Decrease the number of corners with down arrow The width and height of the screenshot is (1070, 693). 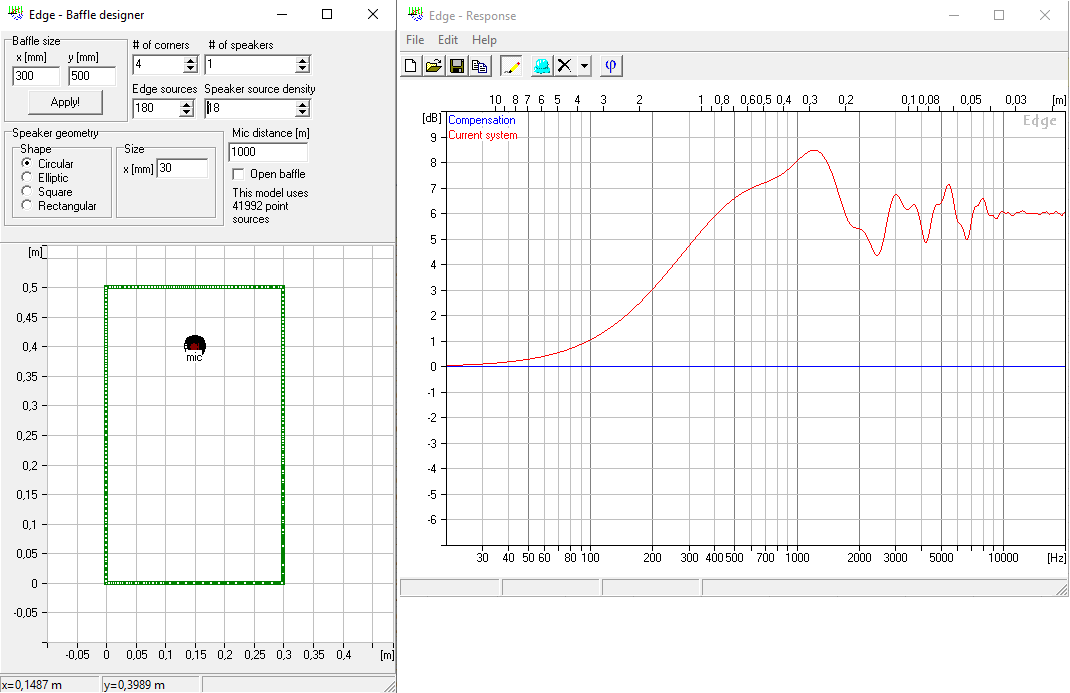tap(190, 69)
